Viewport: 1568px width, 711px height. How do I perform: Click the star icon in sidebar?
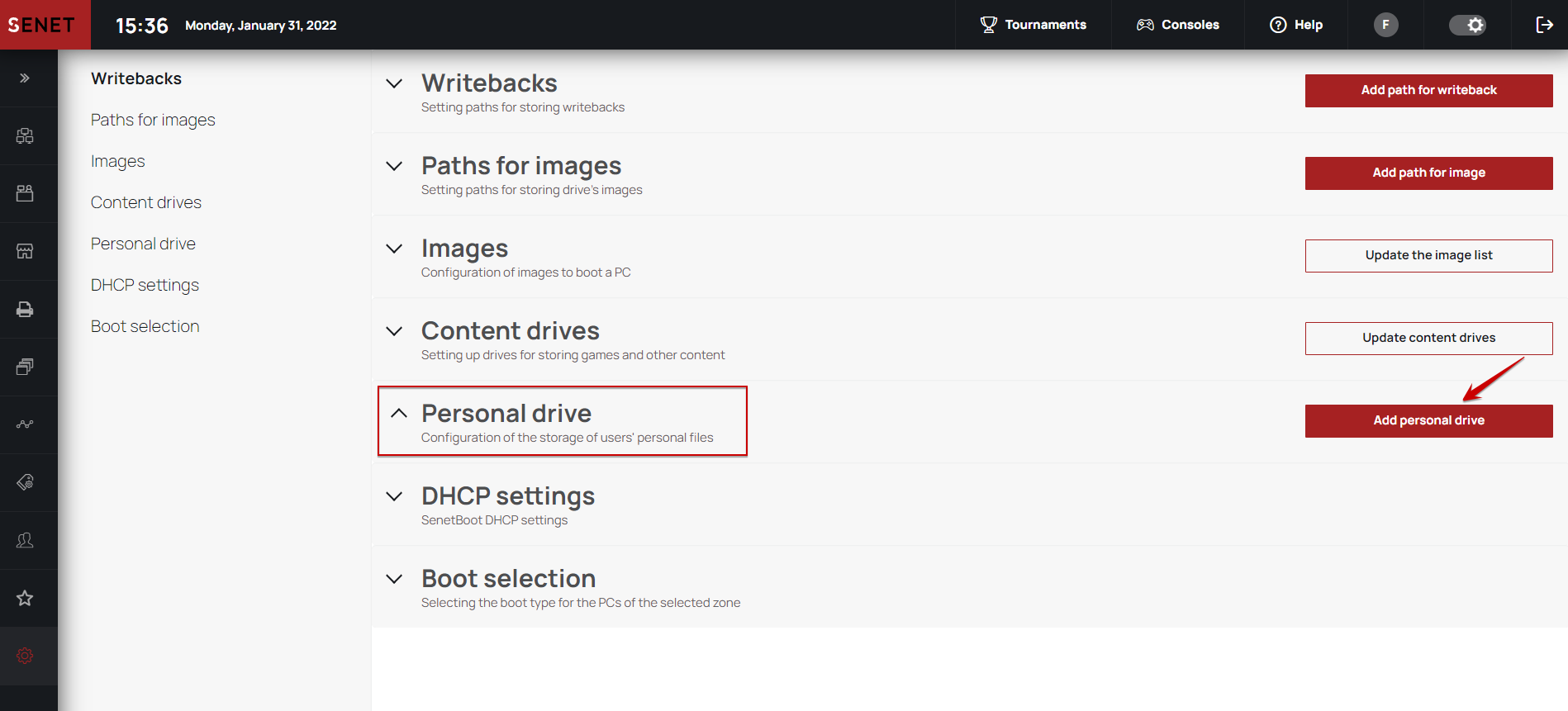(x=25, y=598)
